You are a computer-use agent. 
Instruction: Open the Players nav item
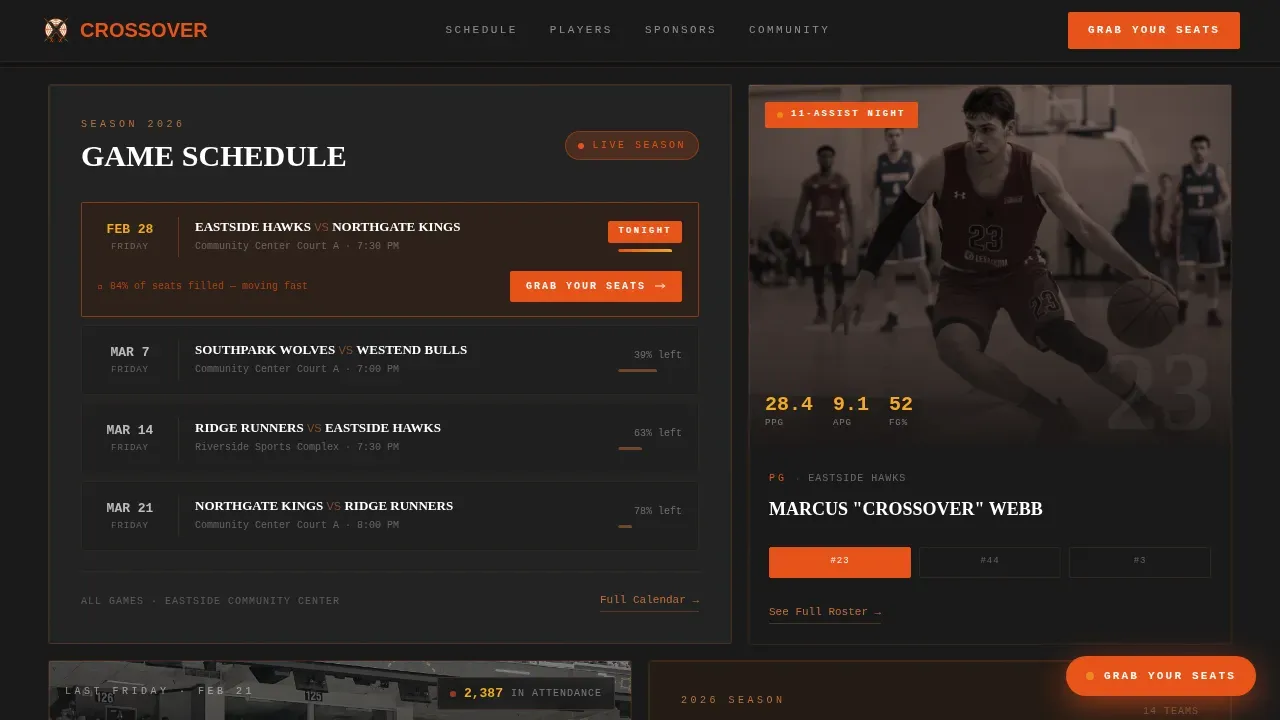pos(581,30)
